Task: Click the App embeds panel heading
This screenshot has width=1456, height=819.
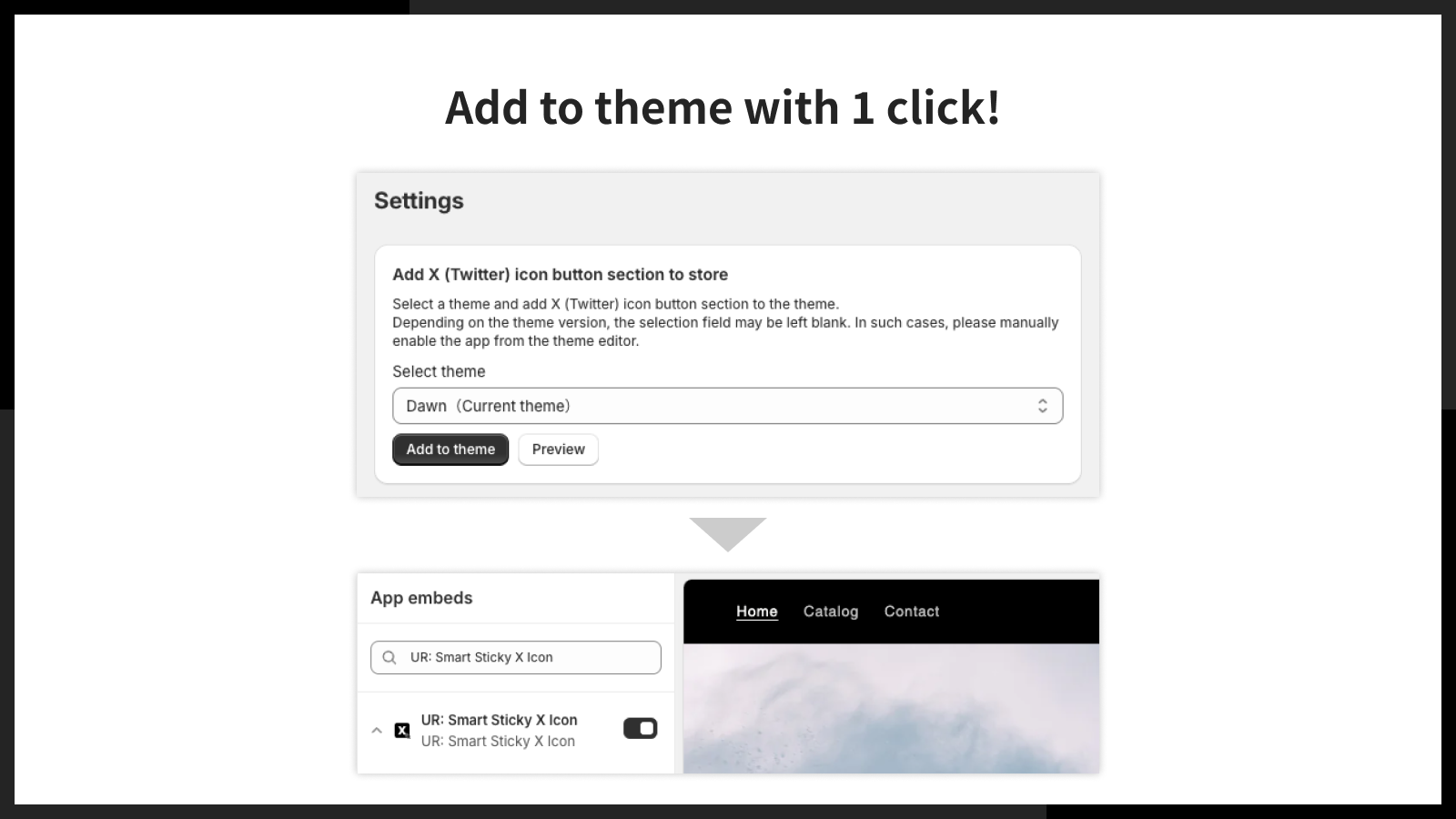Action: pos(421,598)
